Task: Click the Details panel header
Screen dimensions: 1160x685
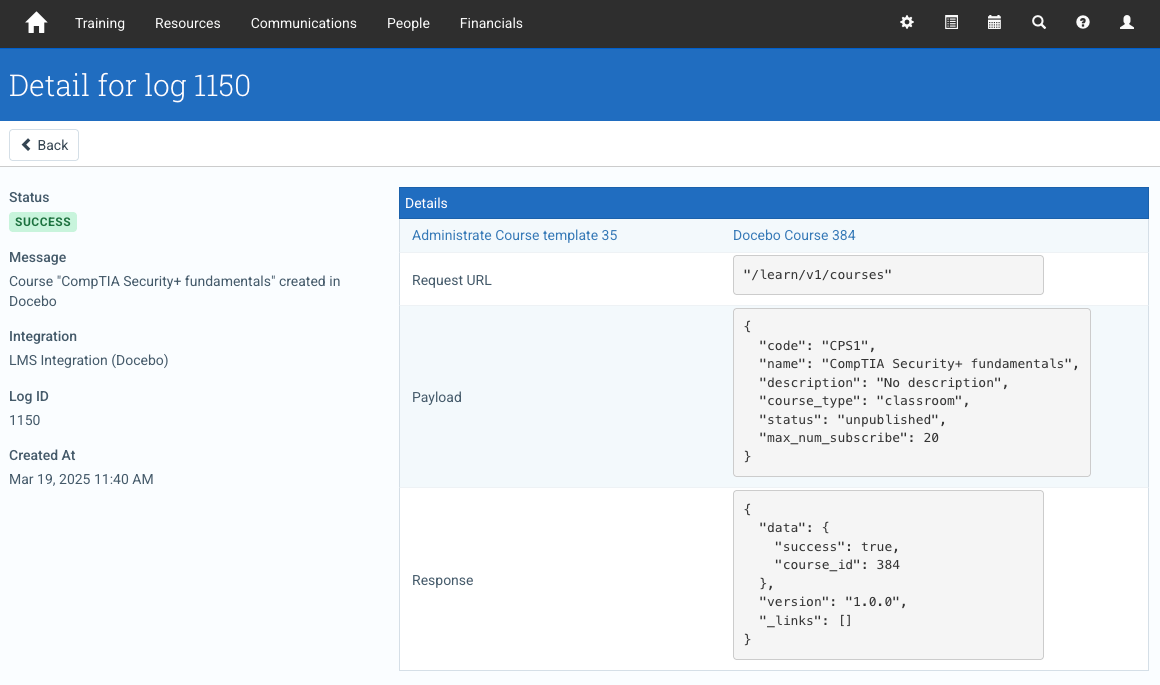Action: pyautogui.click(x=774, y=203)
